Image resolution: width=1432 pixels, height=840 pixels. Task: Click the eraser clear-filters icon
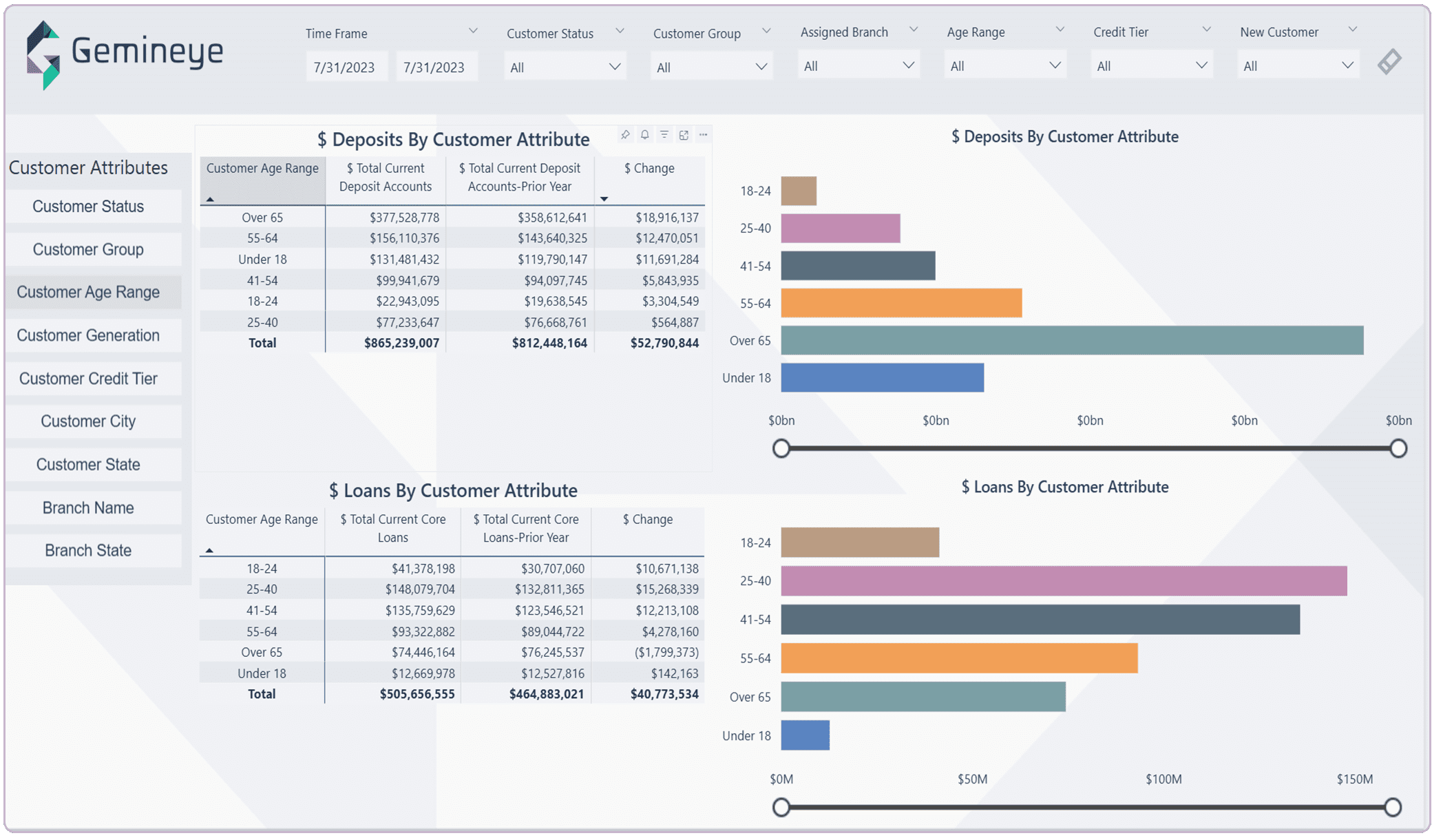click(x=1389, y=62)
